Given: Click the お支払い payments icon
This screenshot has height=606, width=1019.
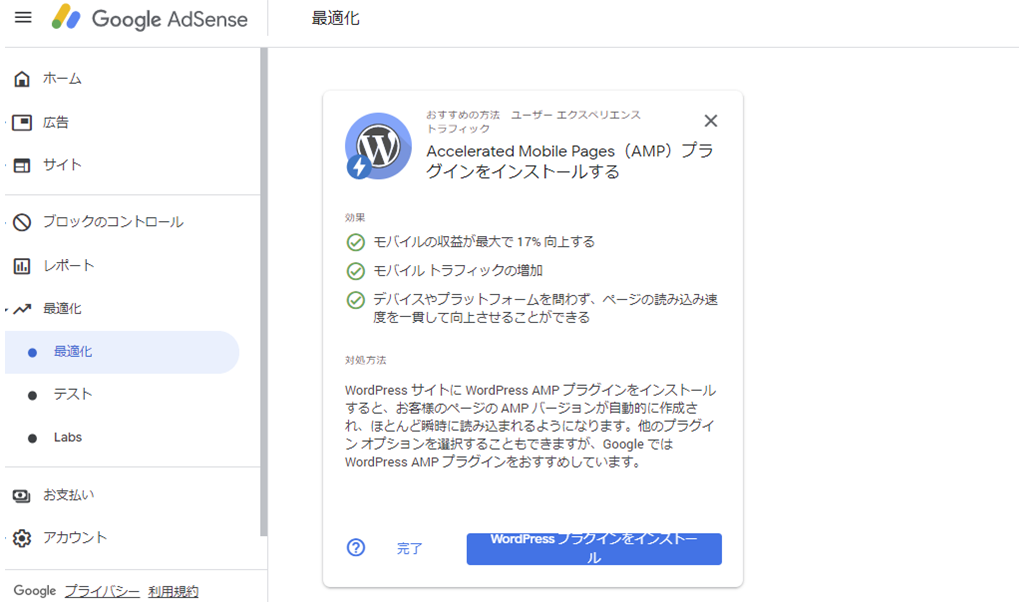Looking at the screenshot, I should click(21, 495).
